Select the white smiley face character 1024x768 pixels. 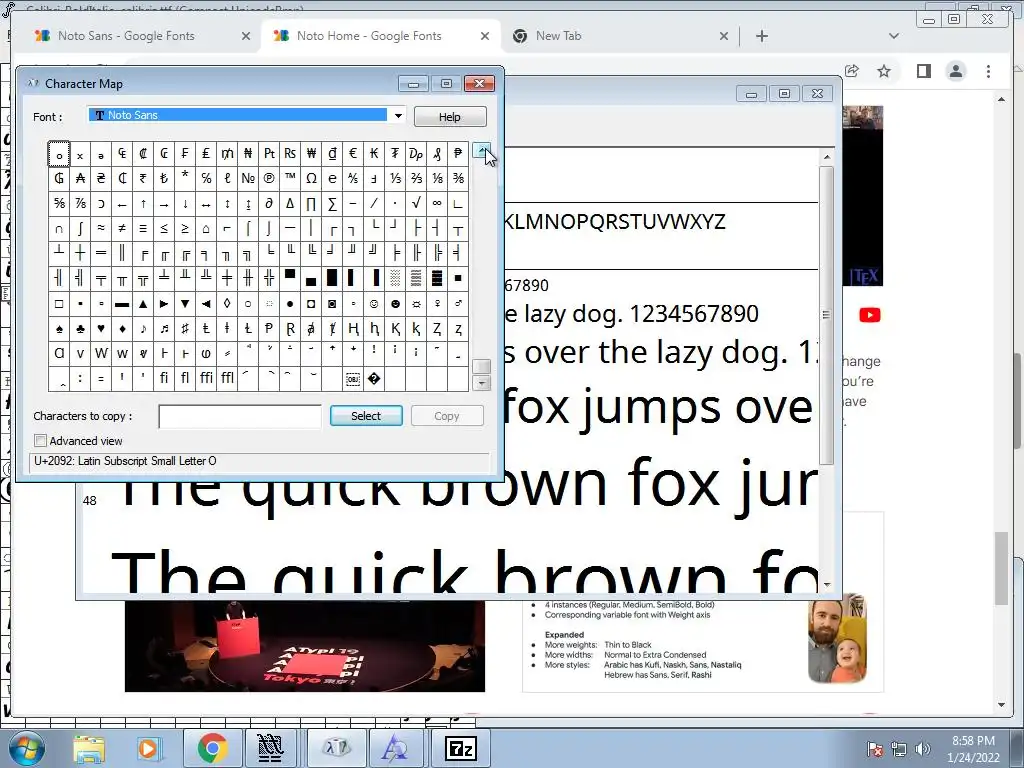pos(374,304)
